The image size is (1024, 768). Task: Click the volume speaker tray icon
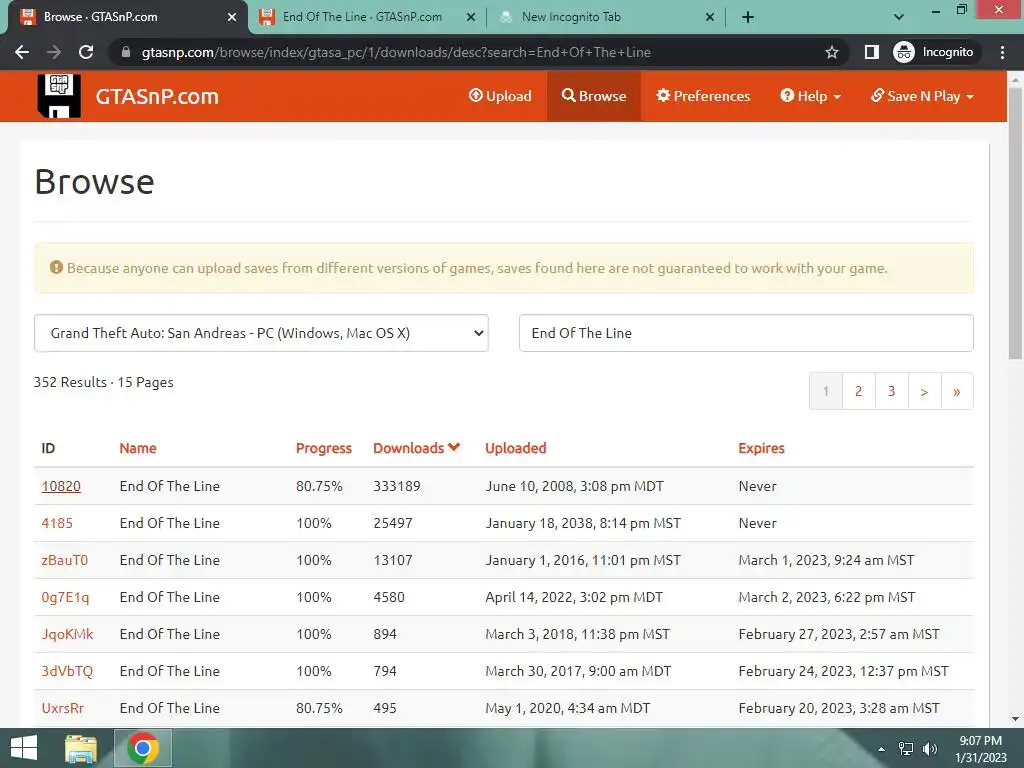929,749
